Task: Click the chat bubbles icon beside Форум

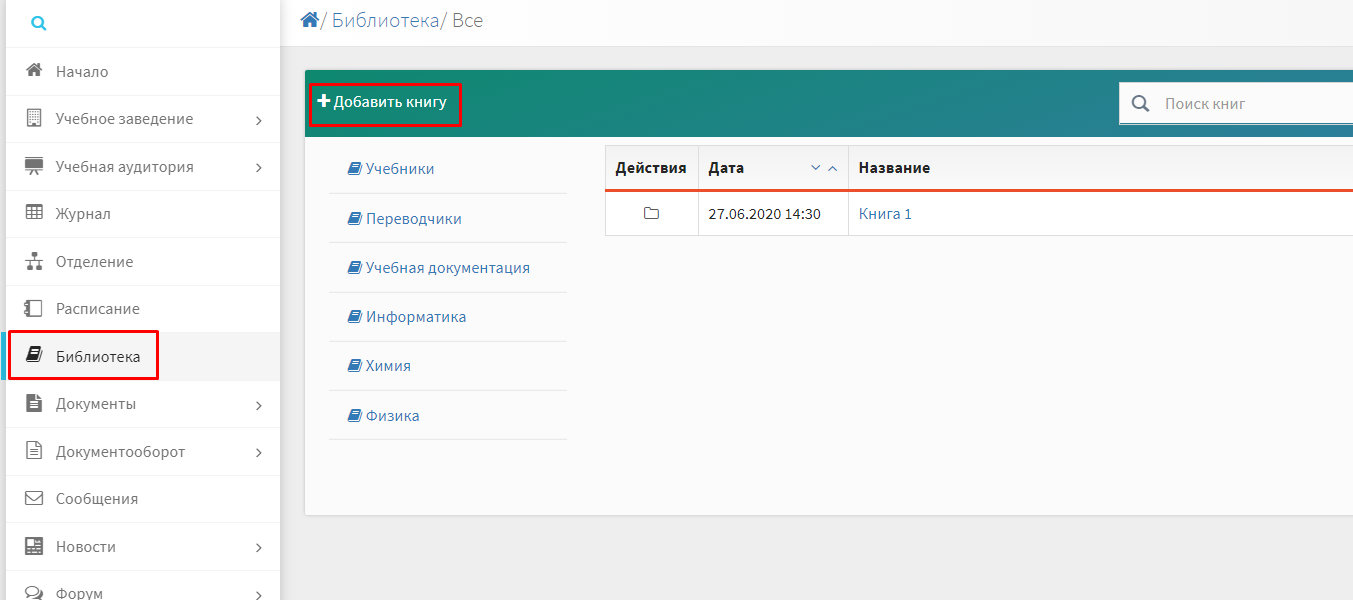Action: coord(34,592)
